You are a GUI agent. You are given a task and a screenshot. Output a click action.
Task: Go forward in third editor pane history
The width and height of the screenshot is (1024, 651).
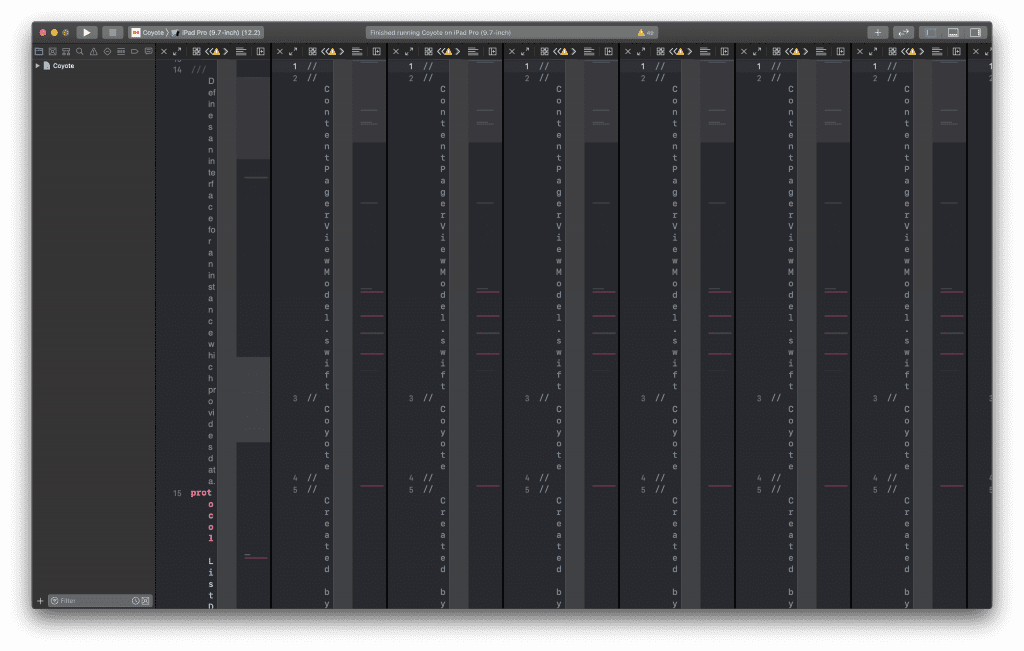pyautogui.click(x=458, y=52)
